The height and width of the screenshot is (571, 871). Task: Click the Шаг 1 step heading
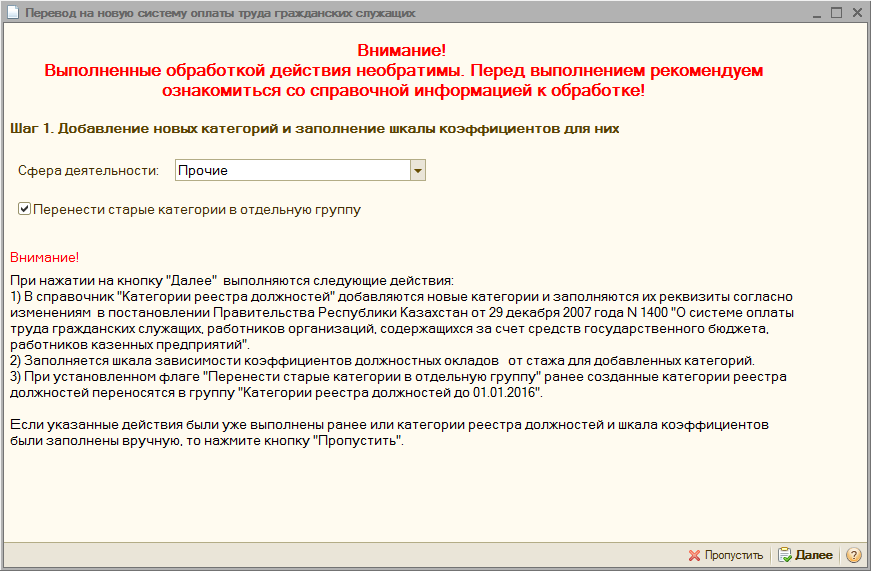tap(314, 129)
